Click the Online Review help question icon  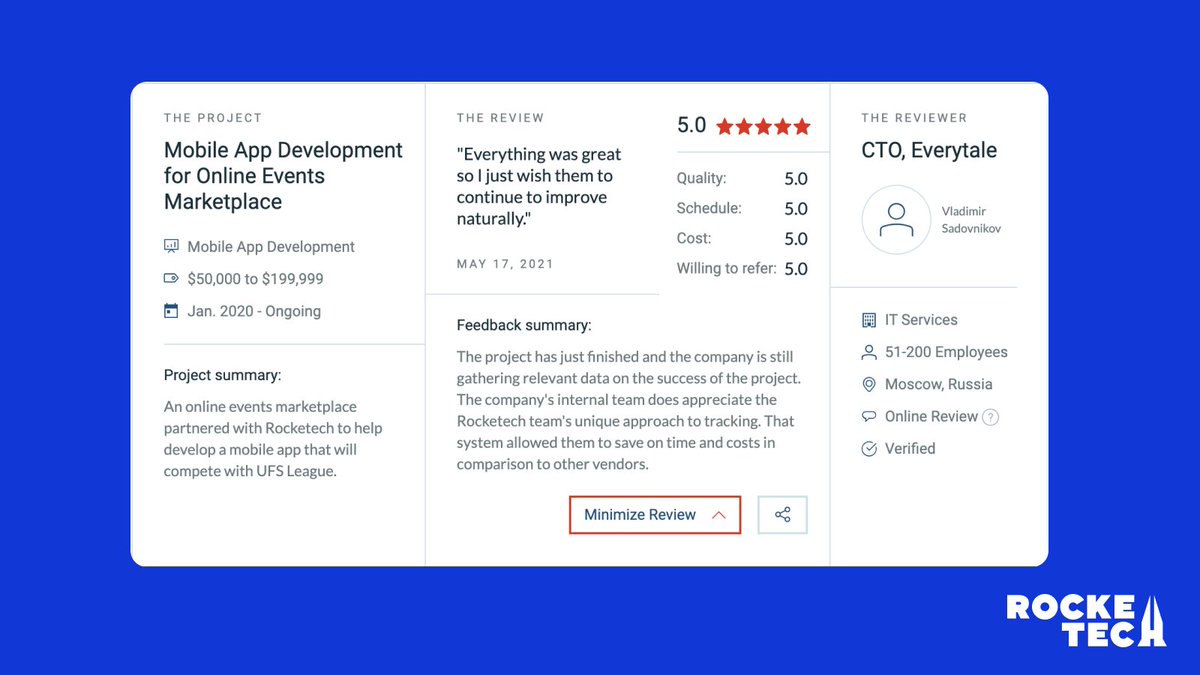[x=990, y=417]
